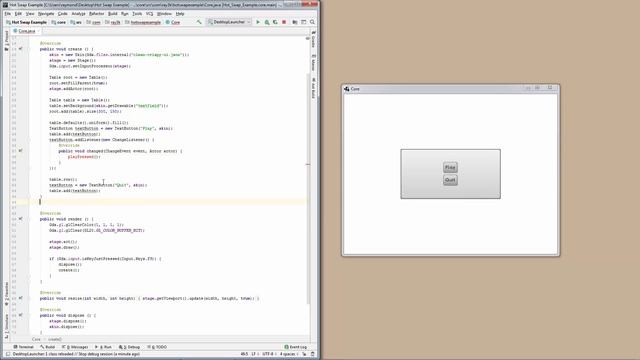Open the Debug tool window at bottom

(129, 347)
